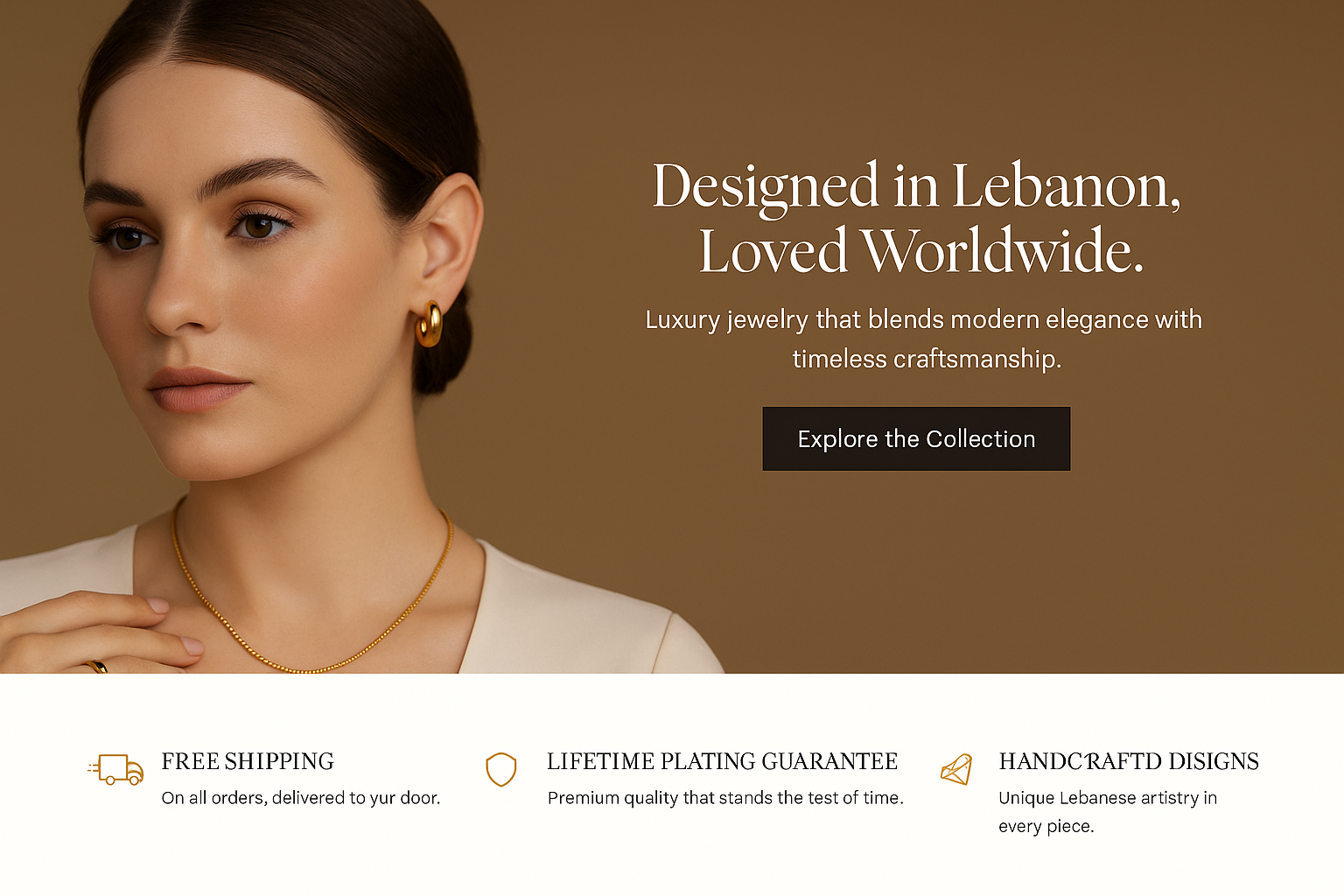Screen dimensions: 1344x896
Task: Select the FREE SHIPPING heading
Action: 248,761
